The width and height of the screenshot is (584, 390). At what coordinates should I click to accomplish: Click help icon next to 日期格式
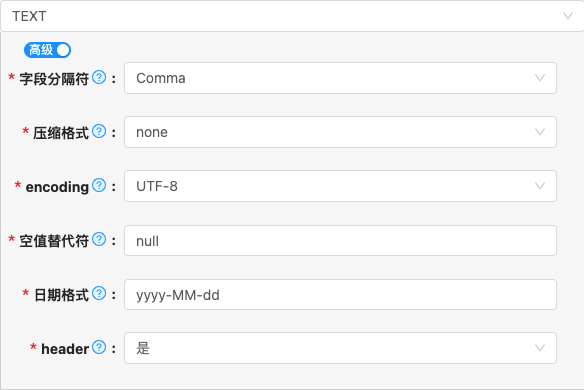point(99,294)
